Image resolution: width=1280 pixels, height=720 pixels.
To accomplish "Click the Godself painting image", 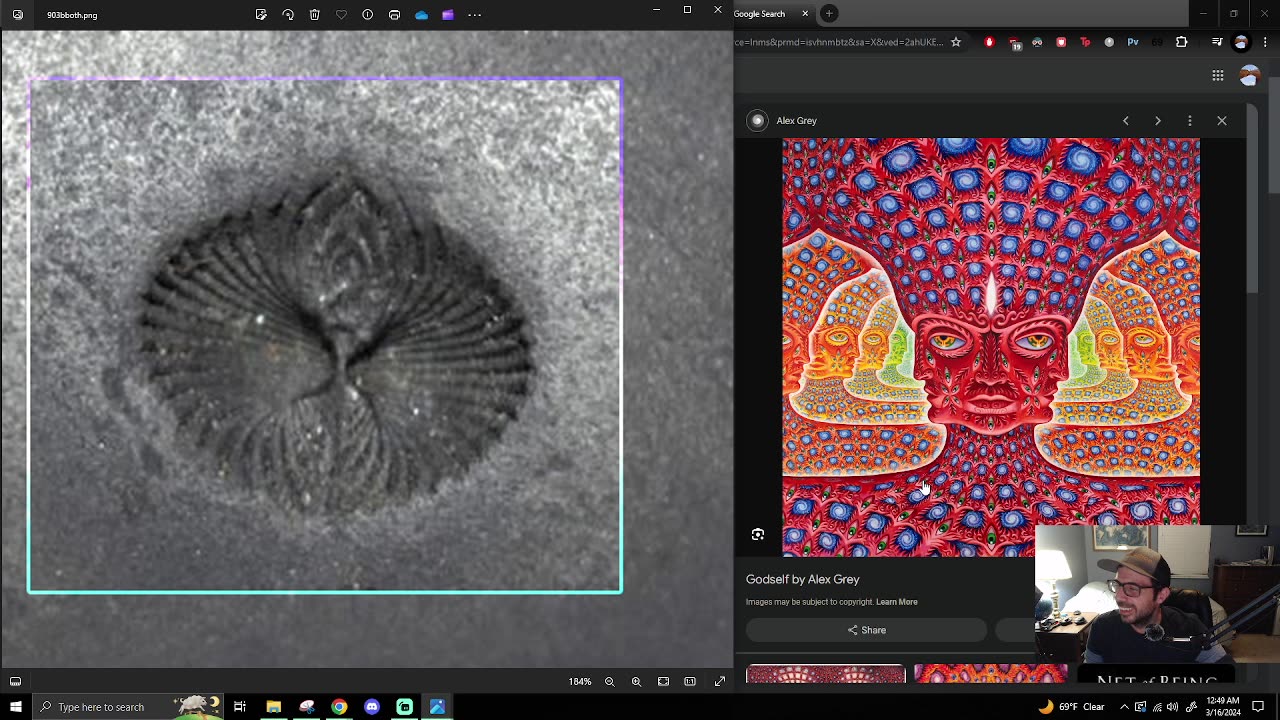I will [991, 347].
